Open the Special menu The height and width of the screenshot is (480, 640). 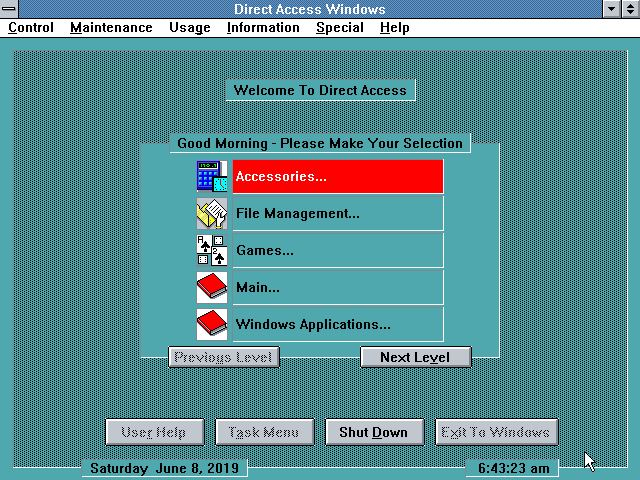tap(340, 28)
